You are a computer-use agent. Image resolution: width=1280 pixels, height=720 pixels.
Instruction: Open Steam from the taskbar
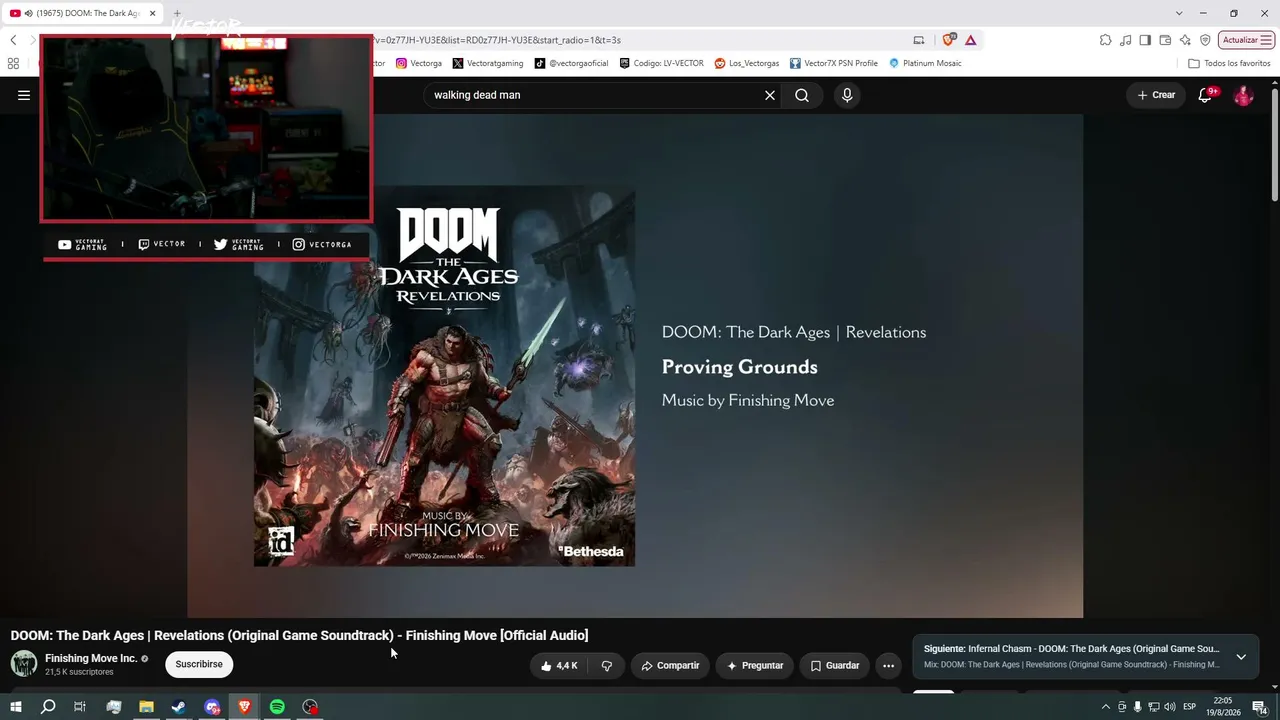[179, 707]
